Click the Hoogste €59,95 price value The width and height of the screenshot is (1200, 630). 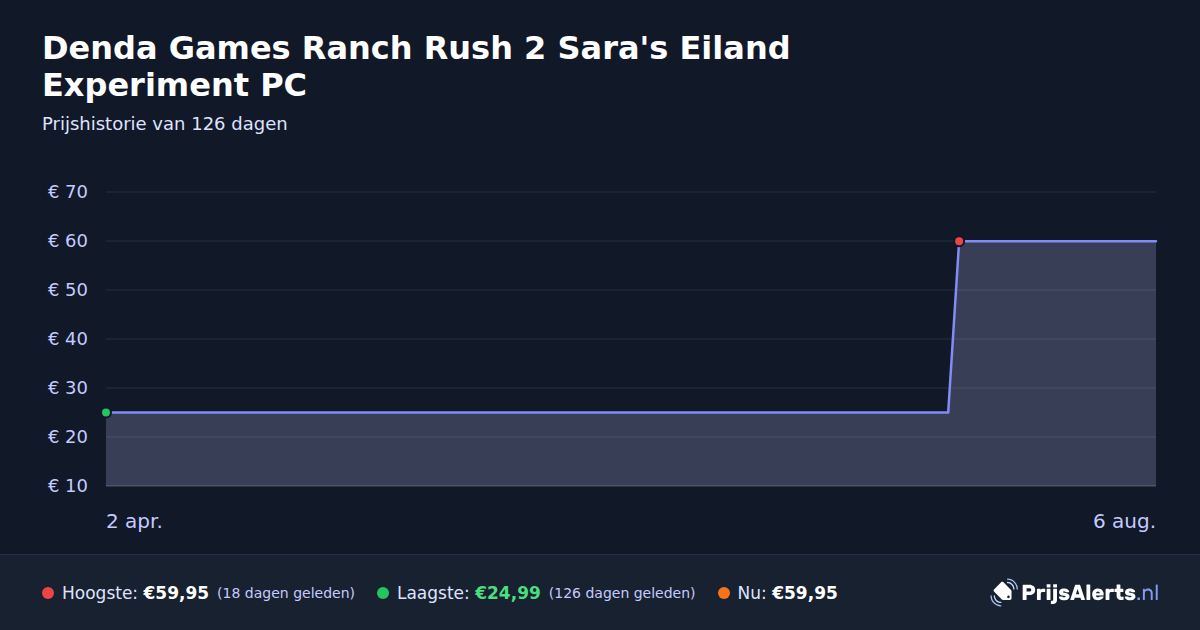tap(176, 593)
